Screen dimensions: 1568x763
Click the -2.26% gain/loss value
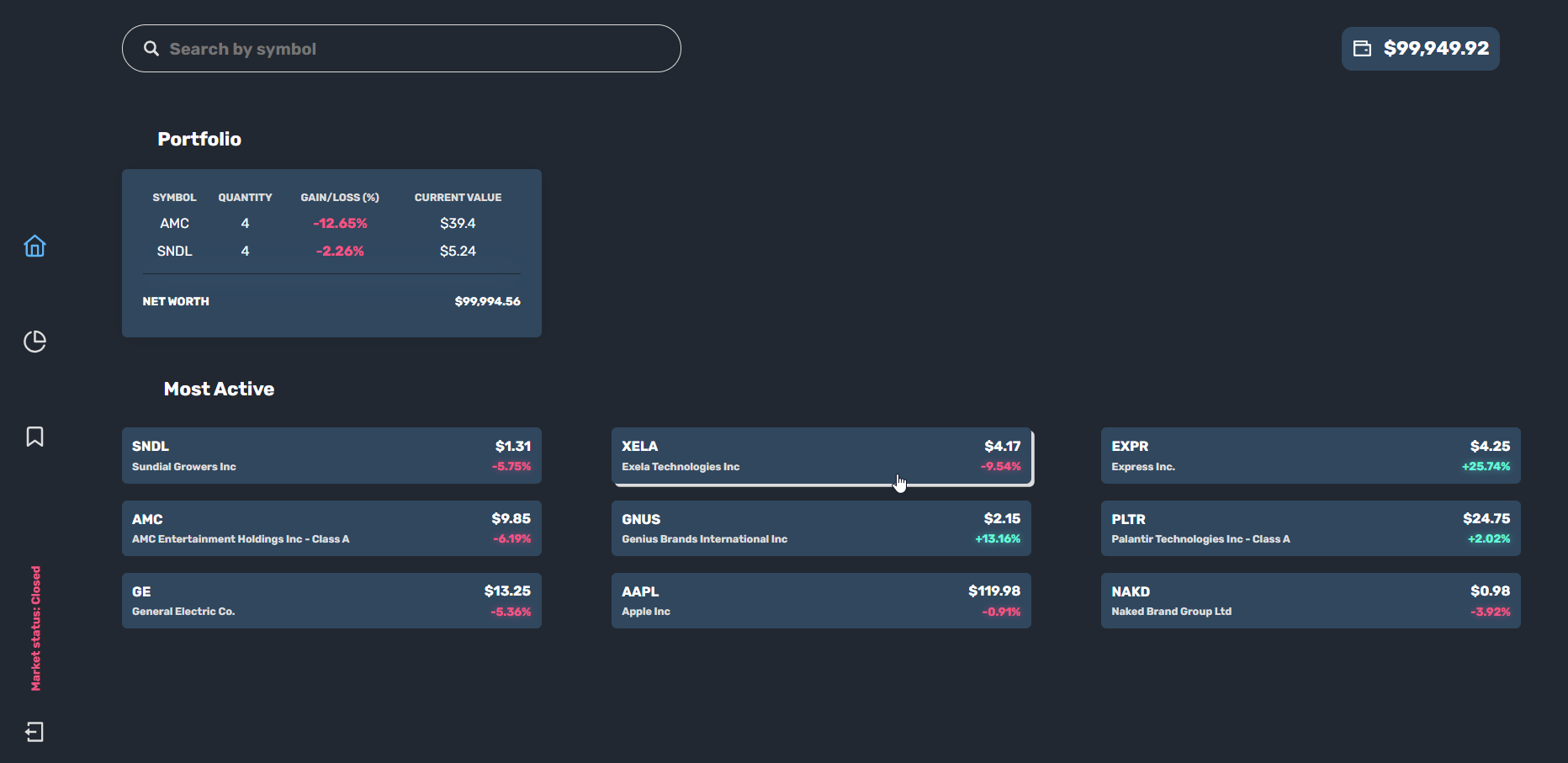[340, 251]
